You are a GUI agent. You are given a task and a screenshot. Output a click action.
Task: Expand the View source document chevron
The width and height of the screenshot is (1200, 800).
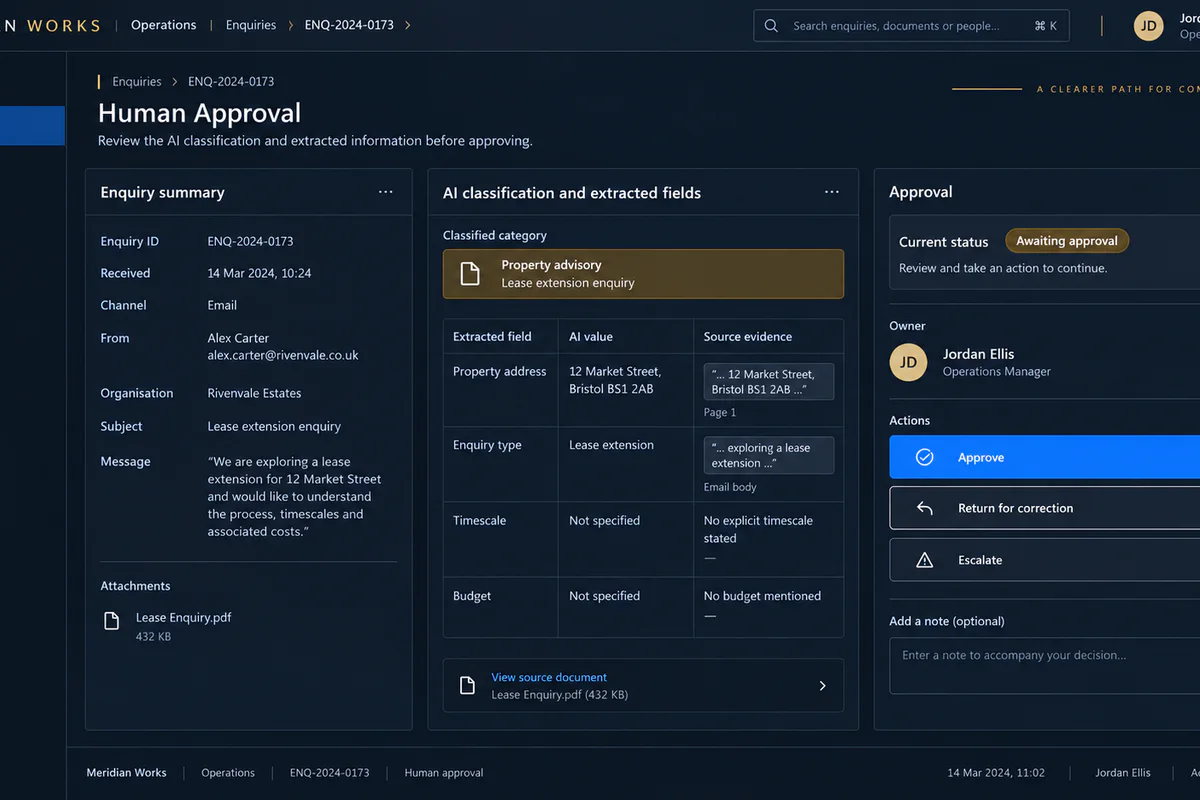(x=823, y=685)
